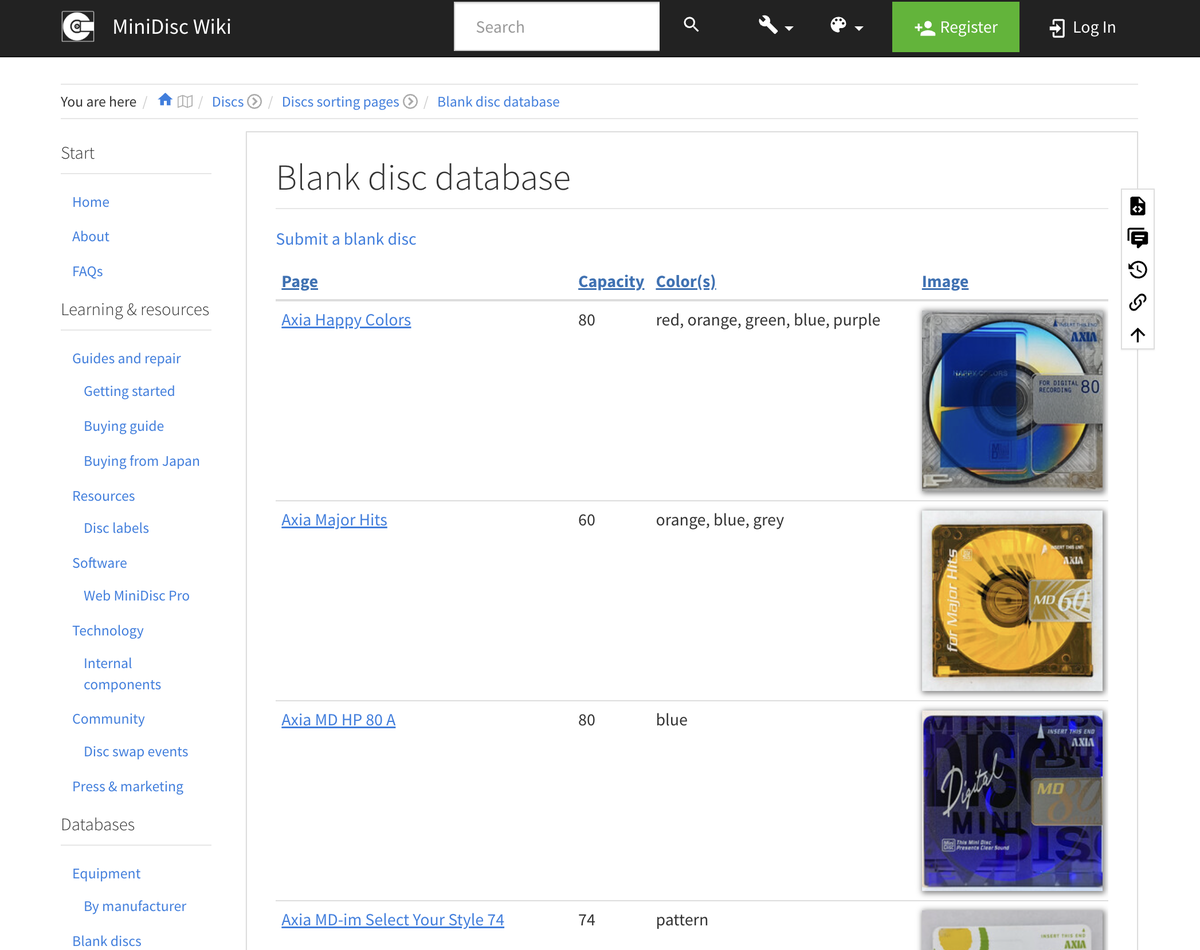Image resolution: width=1200 pixels, height=950 pixels.
Task: Open the wrench tools dropdown
Action: pos(775,27)
